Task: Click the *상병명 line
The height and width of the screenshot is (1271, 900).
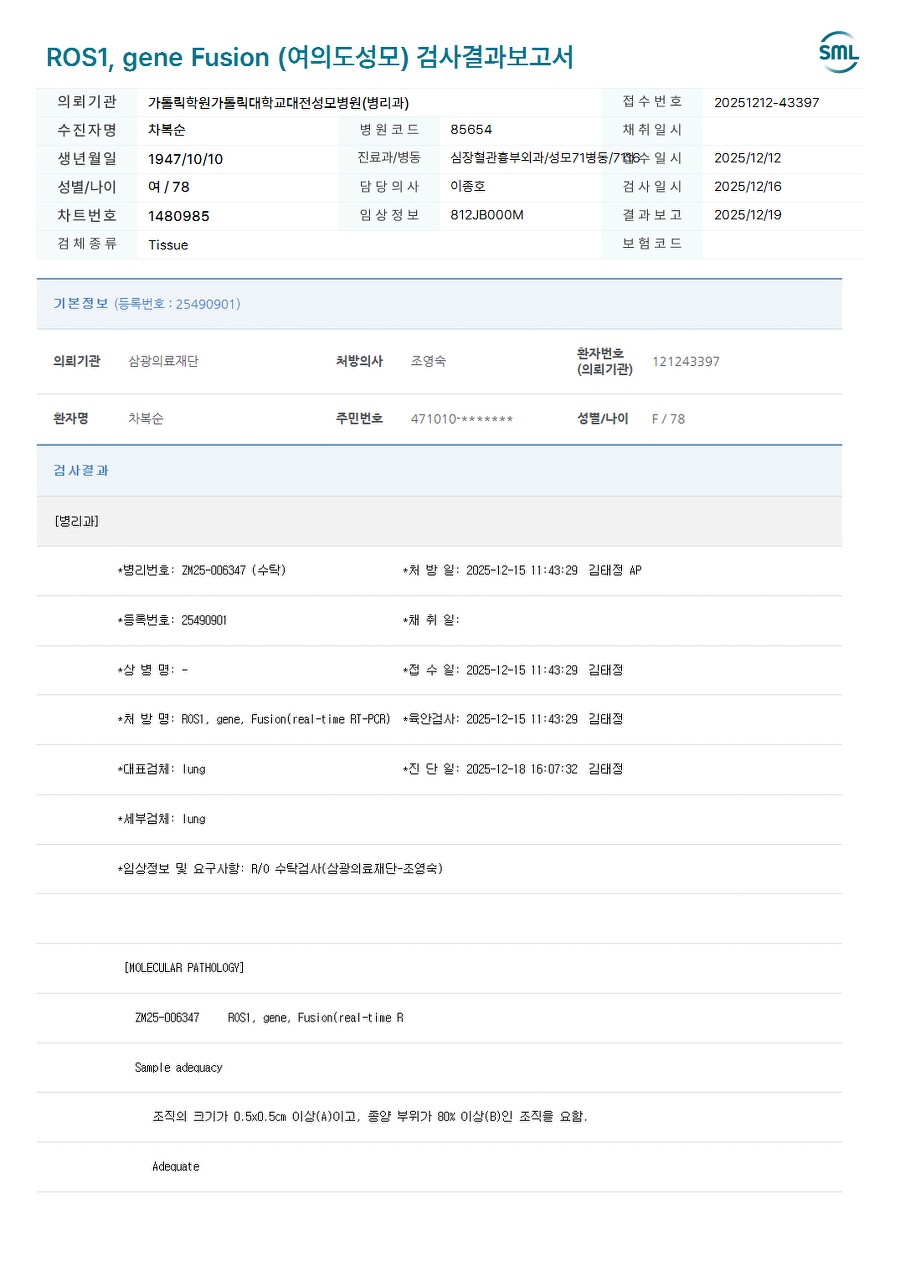Action: (153, 670)
